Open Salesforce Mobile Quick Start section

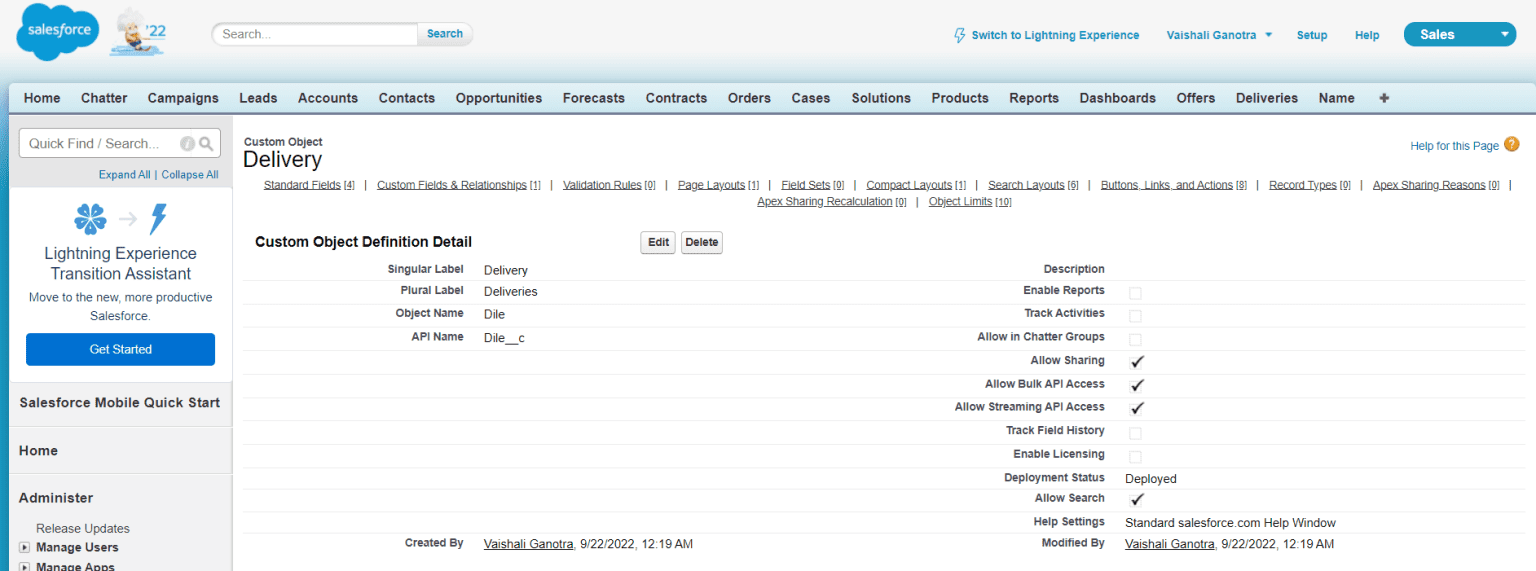(120, 402)
